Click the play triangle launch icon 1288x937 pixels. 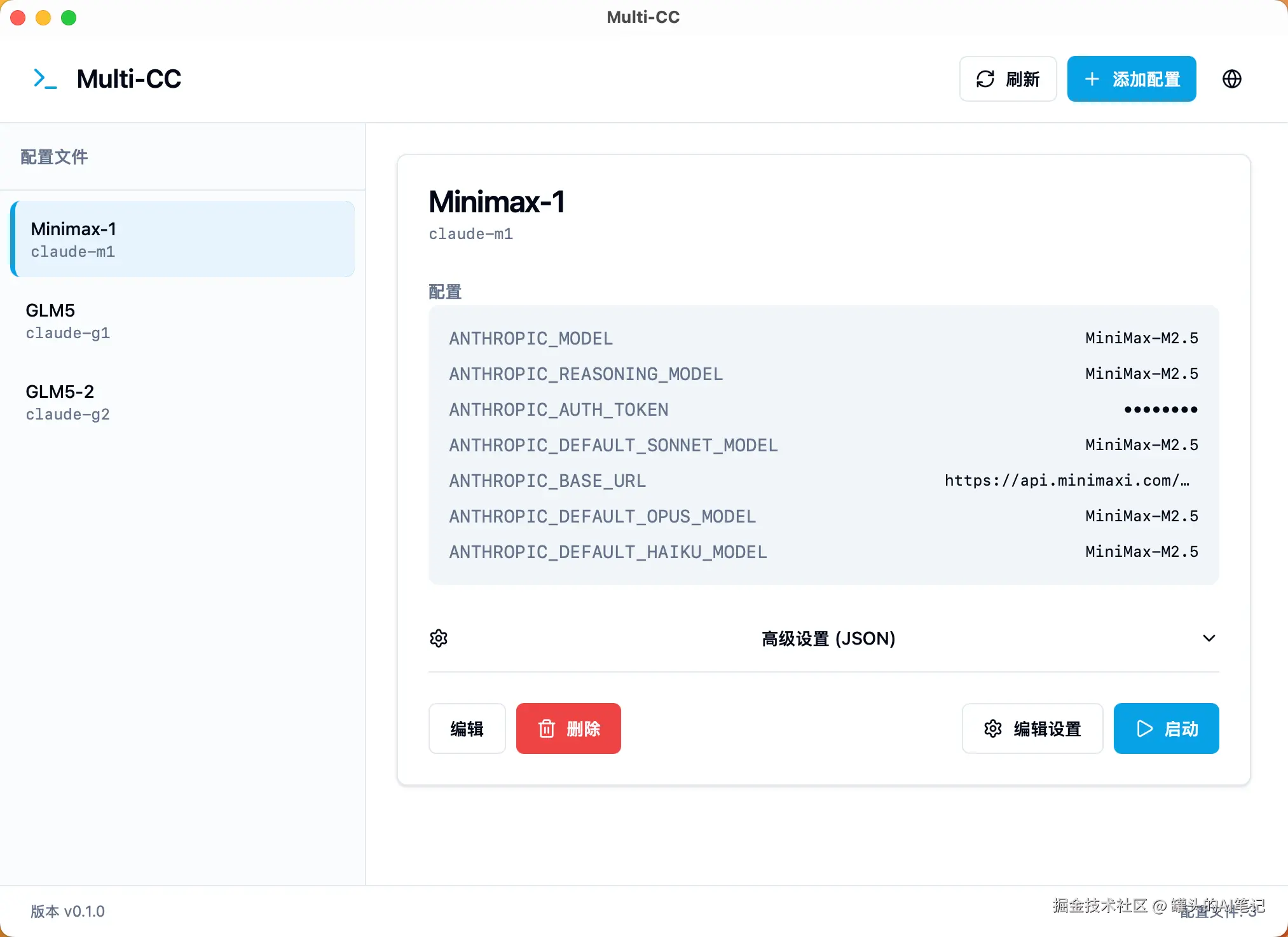coord(1144,728)
